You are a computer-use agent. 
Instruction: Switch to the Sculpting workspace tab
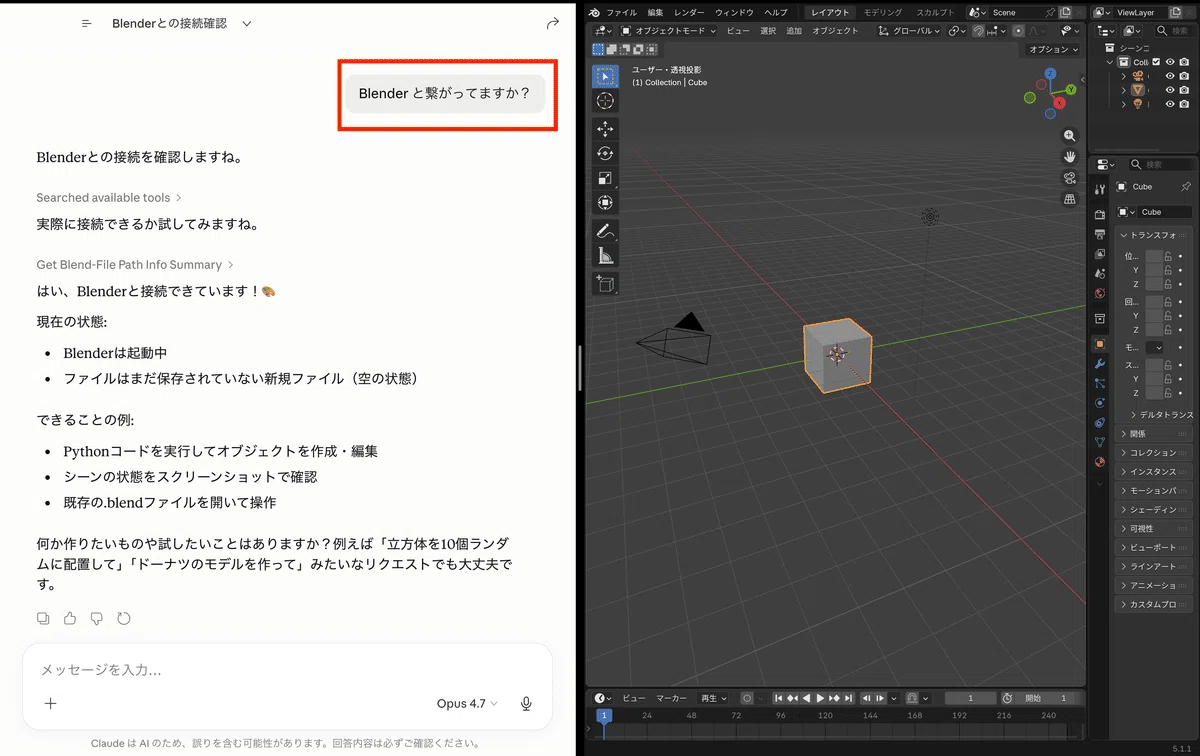click(935, 12)
